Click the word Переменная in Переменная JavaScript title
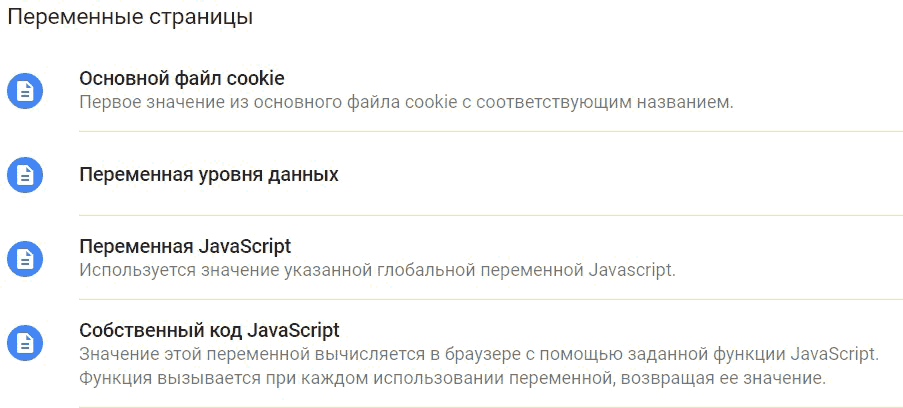 (x=136, y=247)
